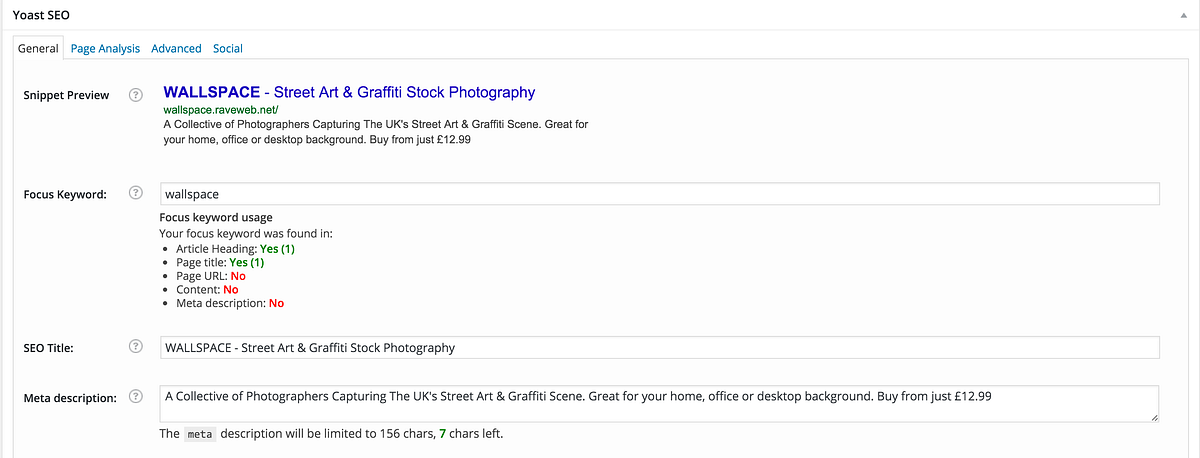Click into the Meta description textarea
This screenshot has width=1200, height=458.
(x=659, y=404)
